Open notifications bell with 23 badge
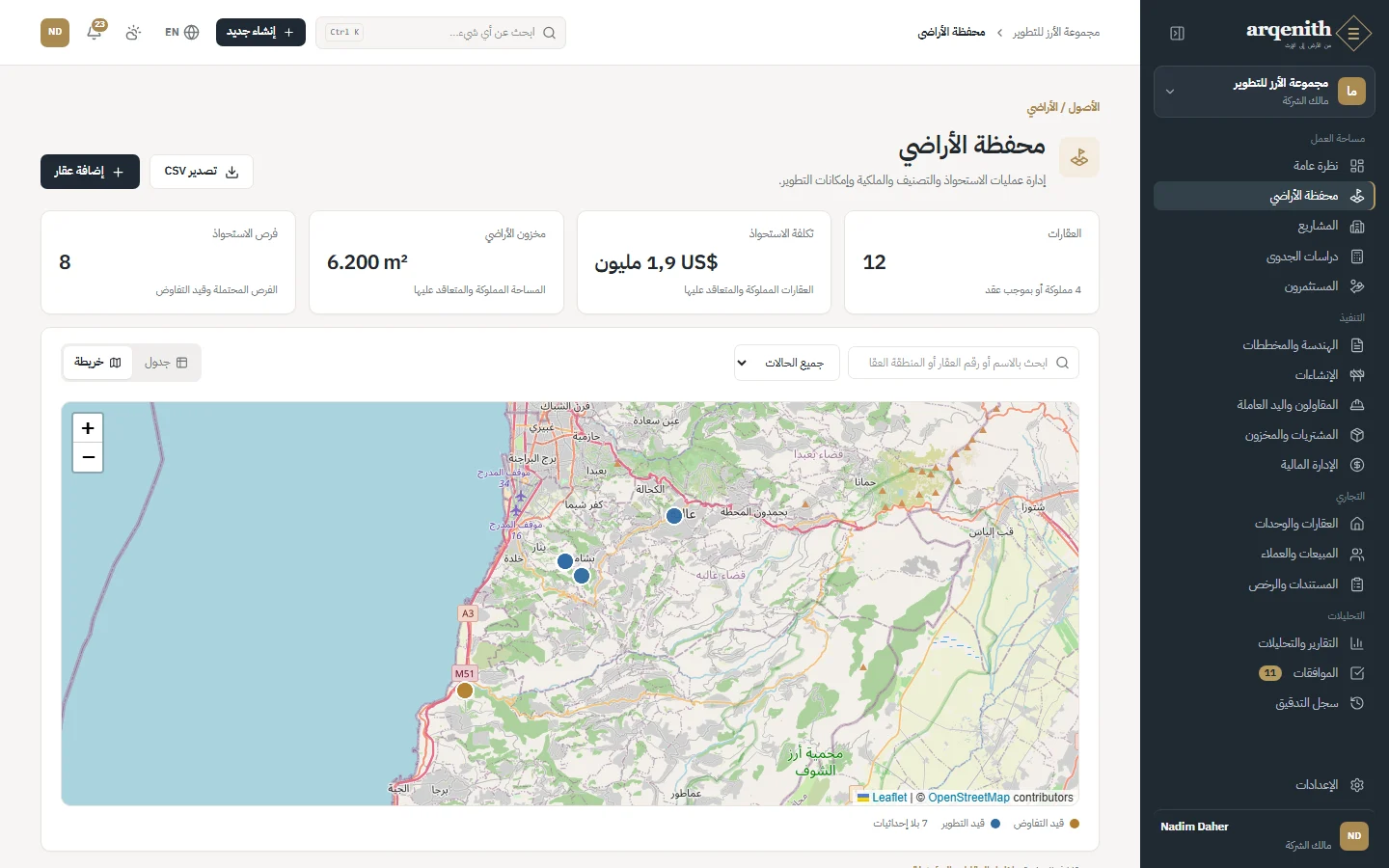This screenshot has height=868, width=1389. 95,32
